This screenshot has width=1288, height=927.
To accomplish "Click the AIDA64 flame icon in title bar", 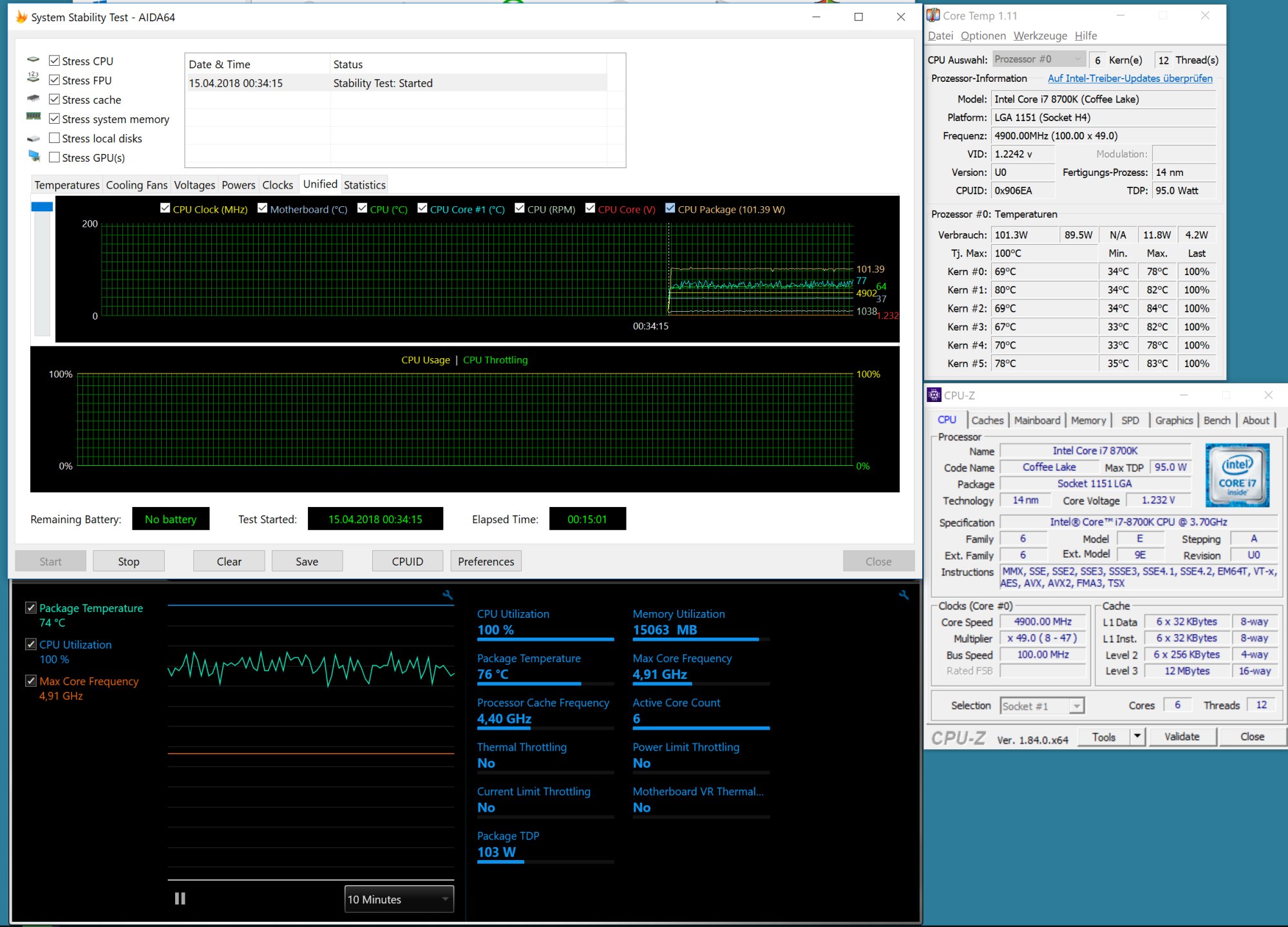I will tap(21, 17).
